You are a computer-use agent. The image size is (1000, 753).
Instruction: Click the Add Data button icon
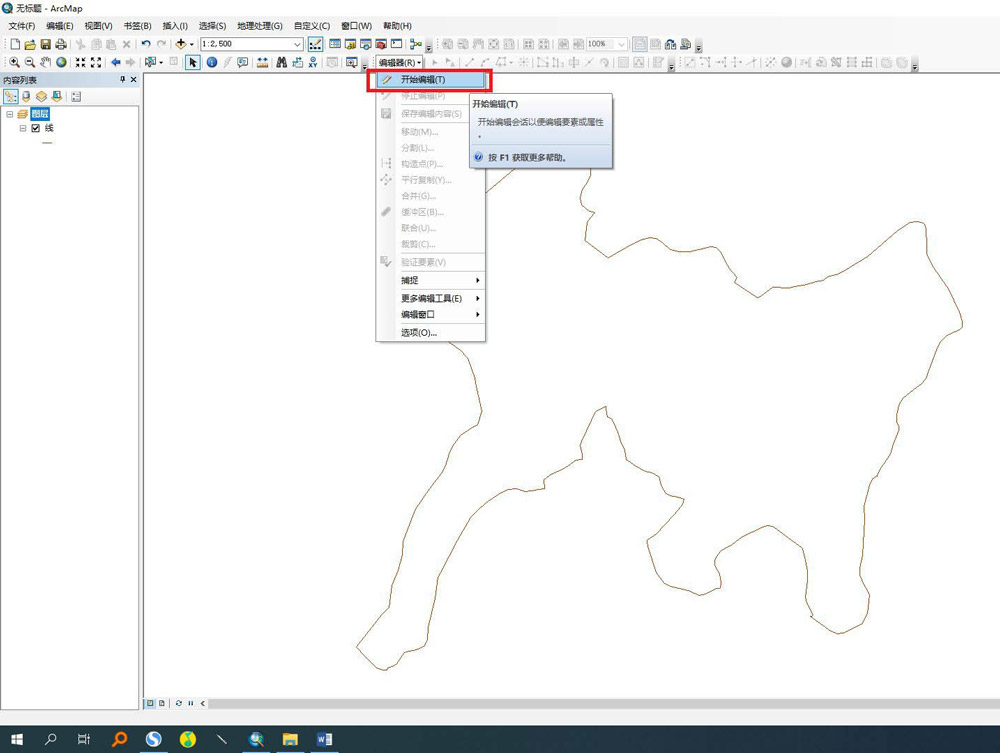[x=181, y=44]
